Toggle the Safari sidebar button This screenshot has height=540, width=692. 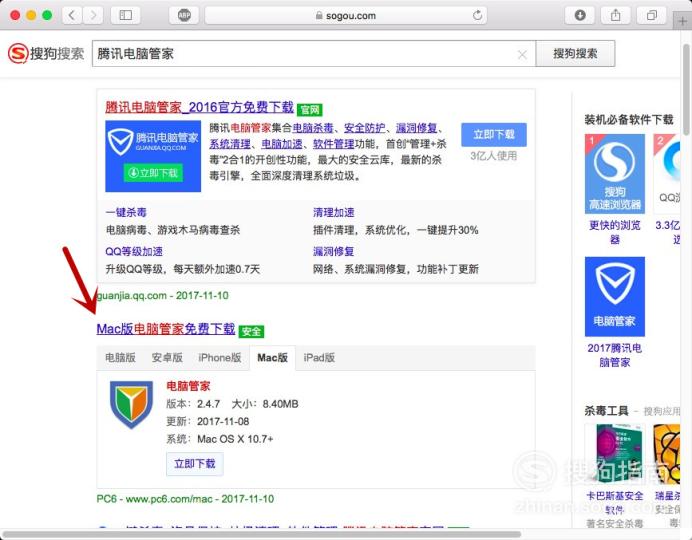[126, 15]
